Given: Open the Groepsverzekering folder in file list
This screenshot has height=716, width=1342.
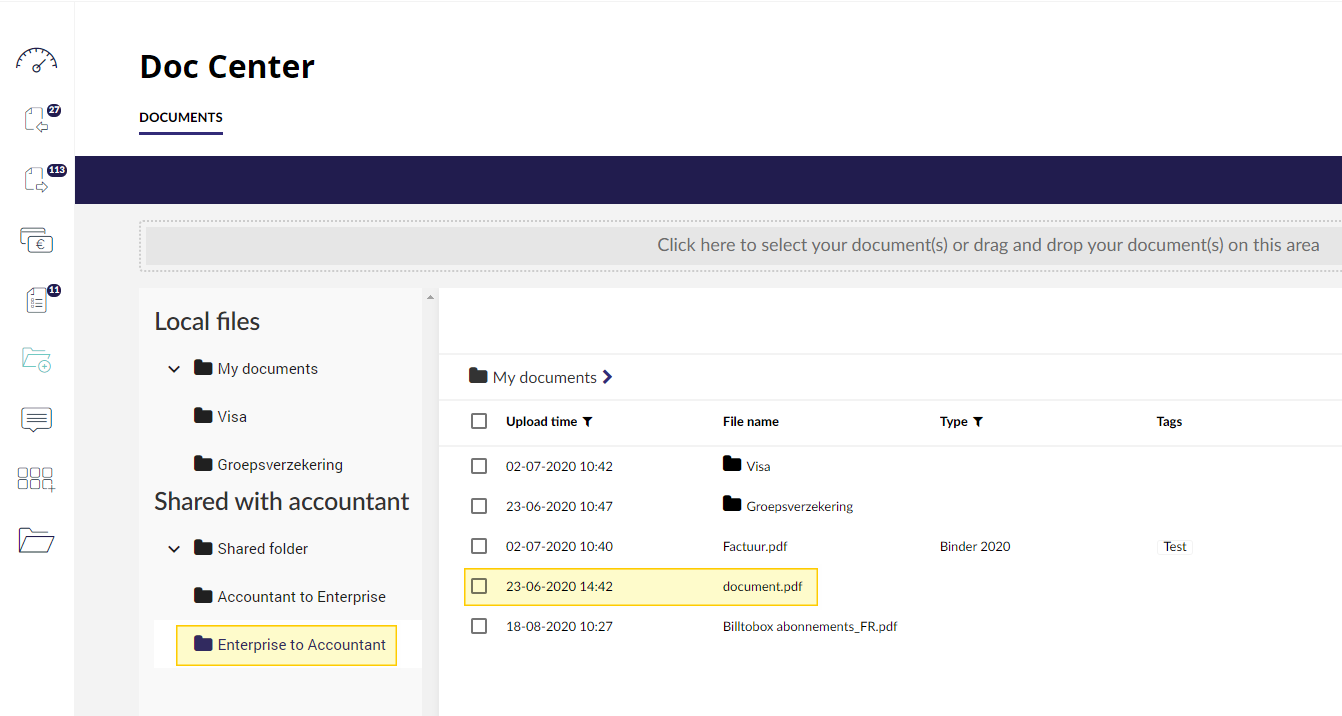Looking at the screenshot, I should (800, 506).
